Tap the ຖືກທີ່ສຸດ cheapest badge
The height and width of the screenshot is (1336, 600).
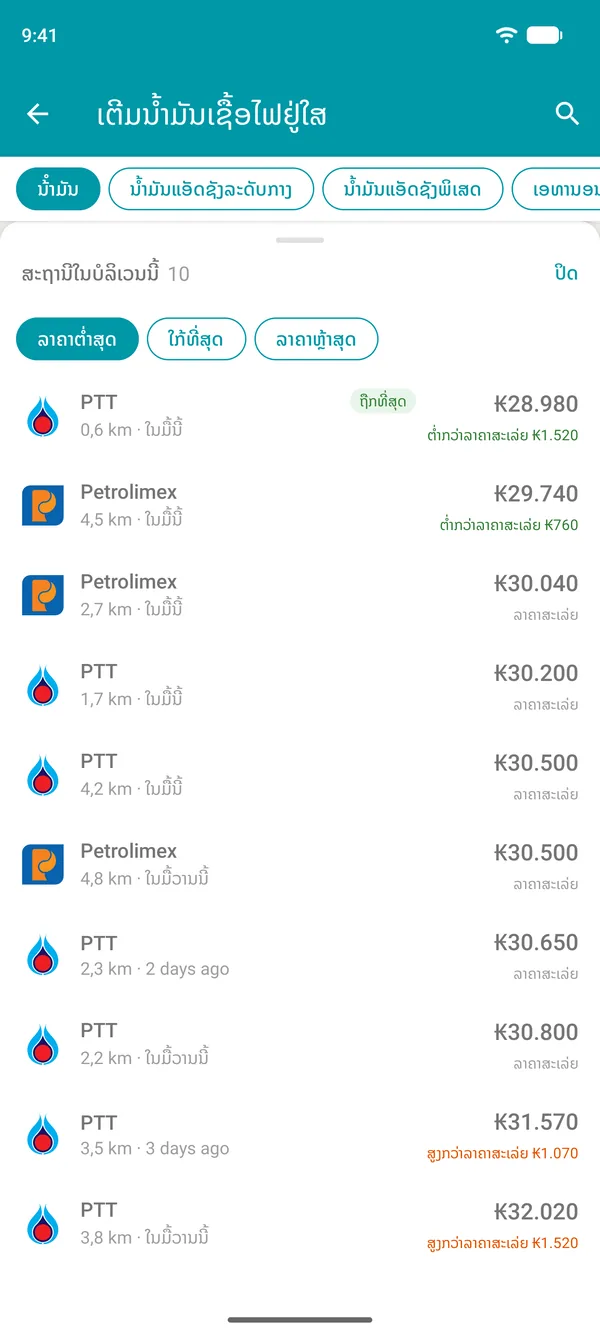pyautogui.click(x=382, y=402)
